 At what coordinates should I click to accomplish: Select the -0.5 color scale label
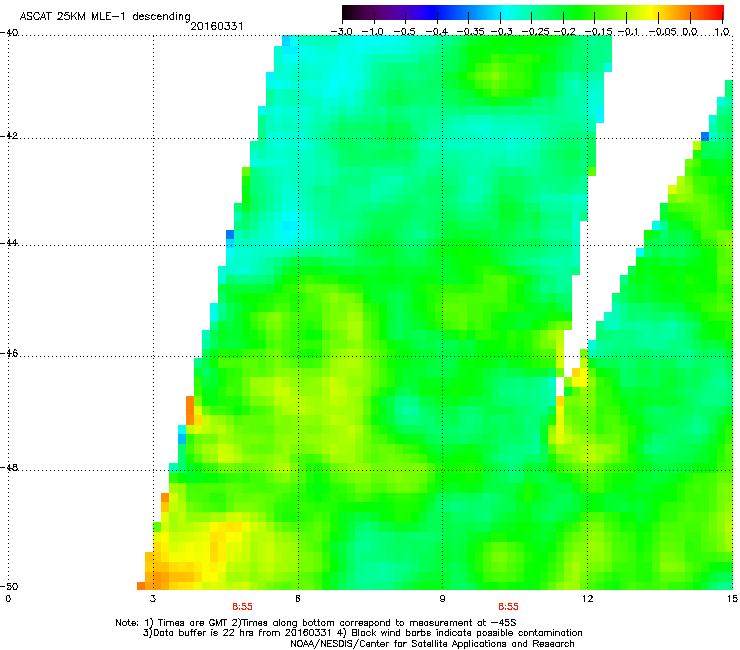(x=405, y=32)
